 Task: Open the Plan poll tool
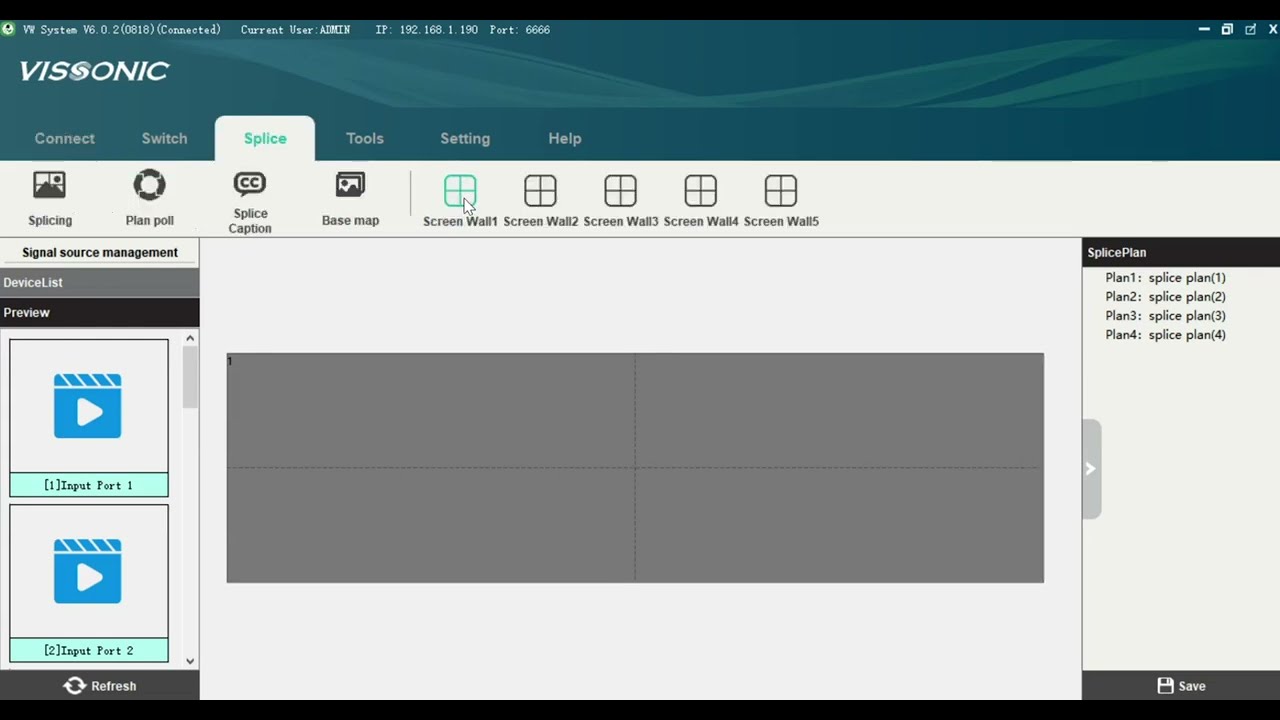[149, 198]
